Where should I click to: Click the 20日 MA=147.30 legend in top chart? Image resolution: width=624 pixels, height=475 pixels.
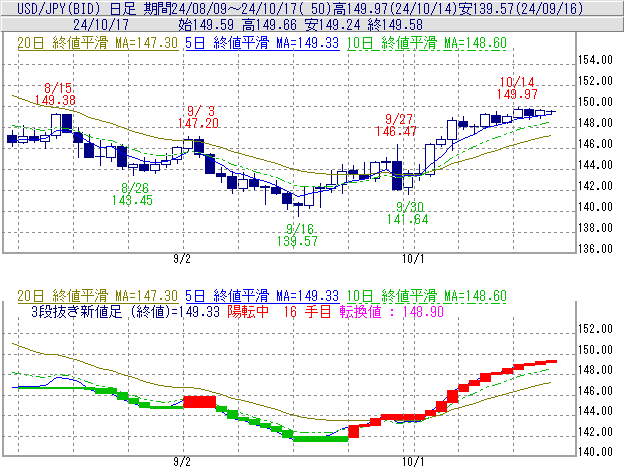coord(98,43)
